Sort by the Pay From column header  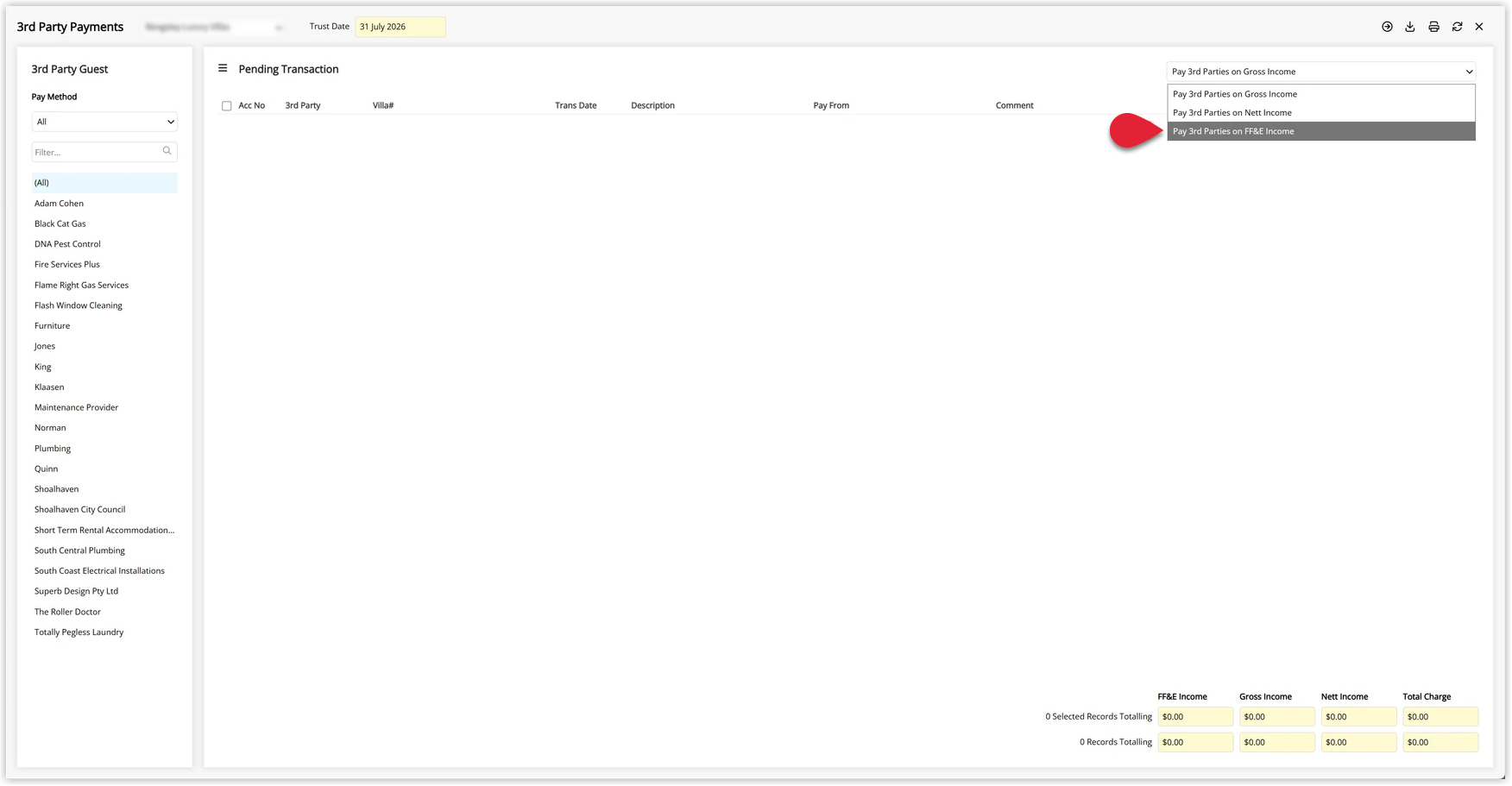(831, 105)
